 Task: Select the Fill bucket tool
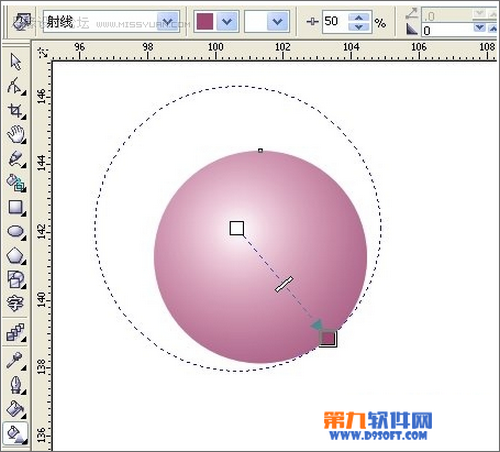point(16,409)
